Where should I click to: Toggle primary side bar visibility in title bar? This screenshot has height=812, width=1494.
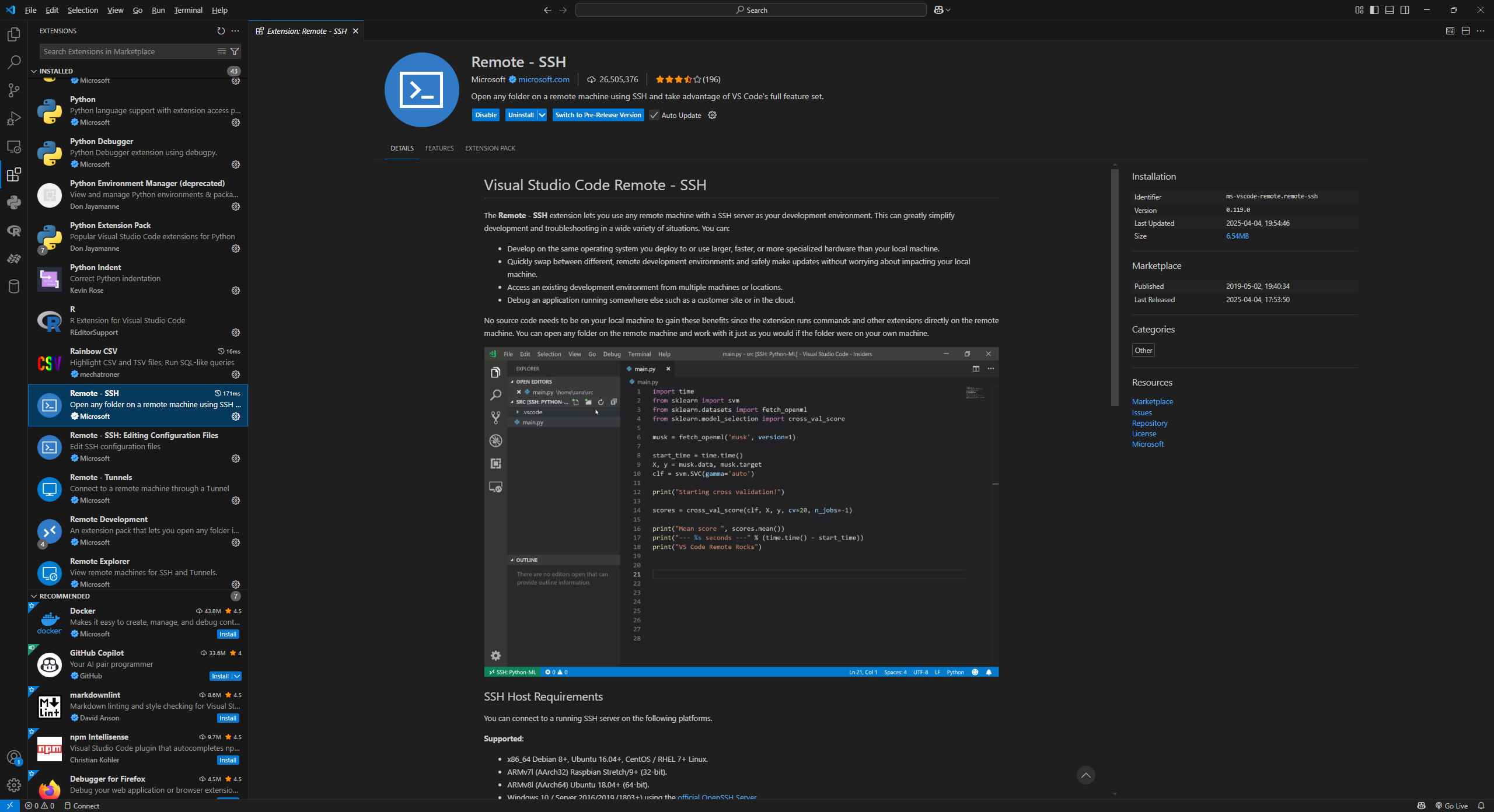tap(1374, 10)
